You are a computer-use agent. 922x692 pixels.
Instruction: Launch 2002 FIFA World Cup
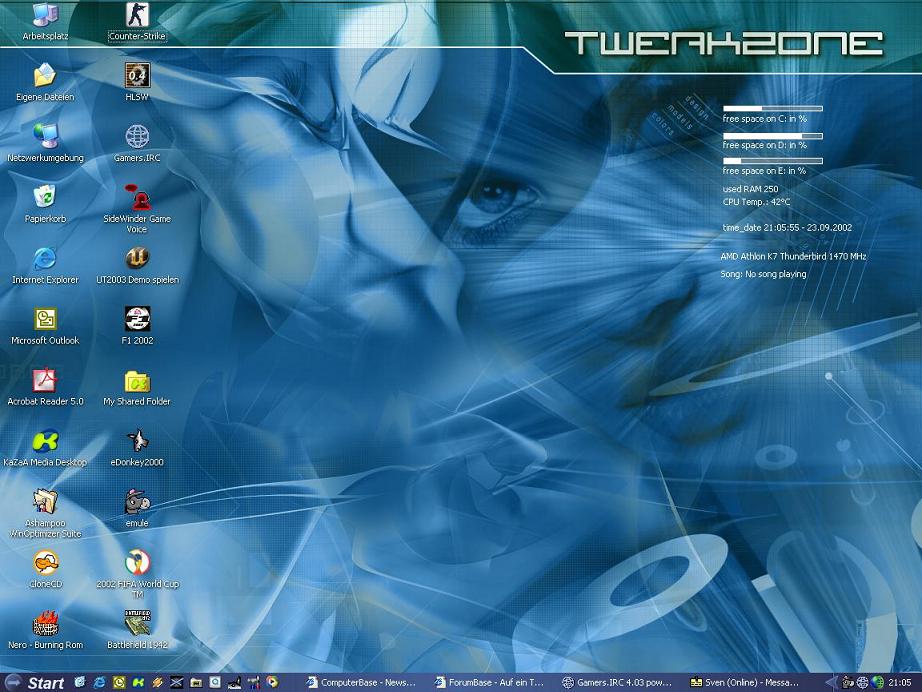tap(137, 574)
